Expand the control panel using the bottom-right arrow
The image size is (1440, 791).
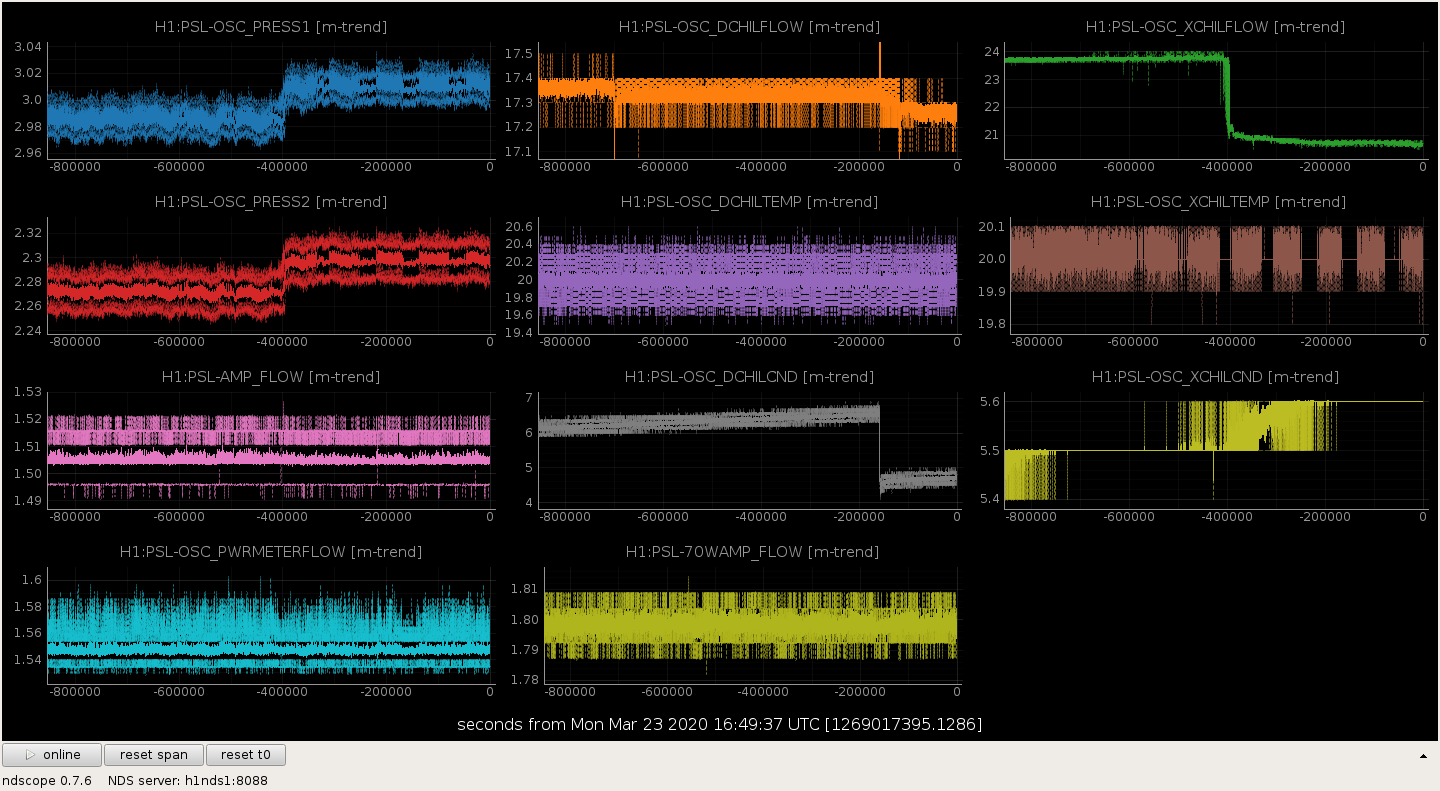1424,756
